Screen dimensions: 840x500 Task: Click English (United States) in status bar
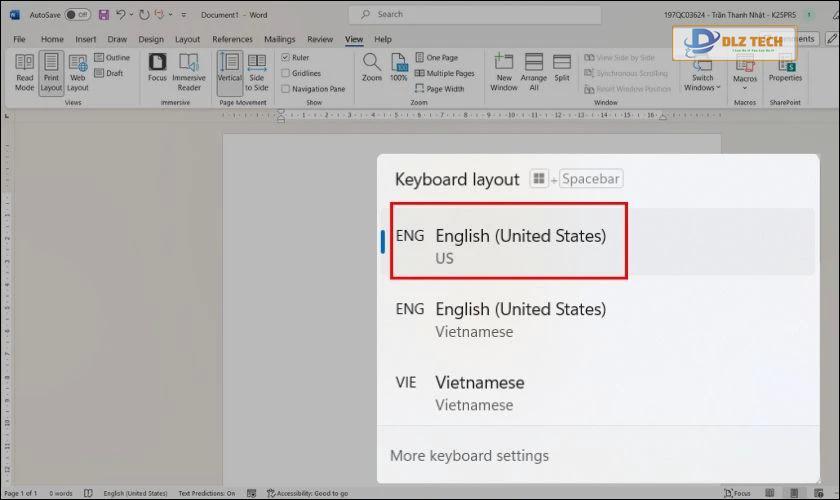(136, 493)
